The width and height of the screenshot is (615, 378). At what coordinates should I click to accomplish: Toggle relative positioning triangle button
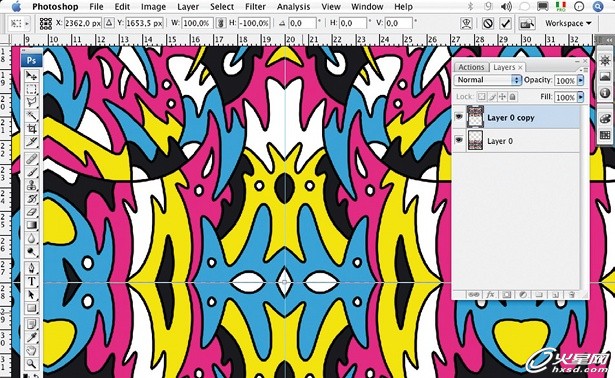click(x=109, y=23)
